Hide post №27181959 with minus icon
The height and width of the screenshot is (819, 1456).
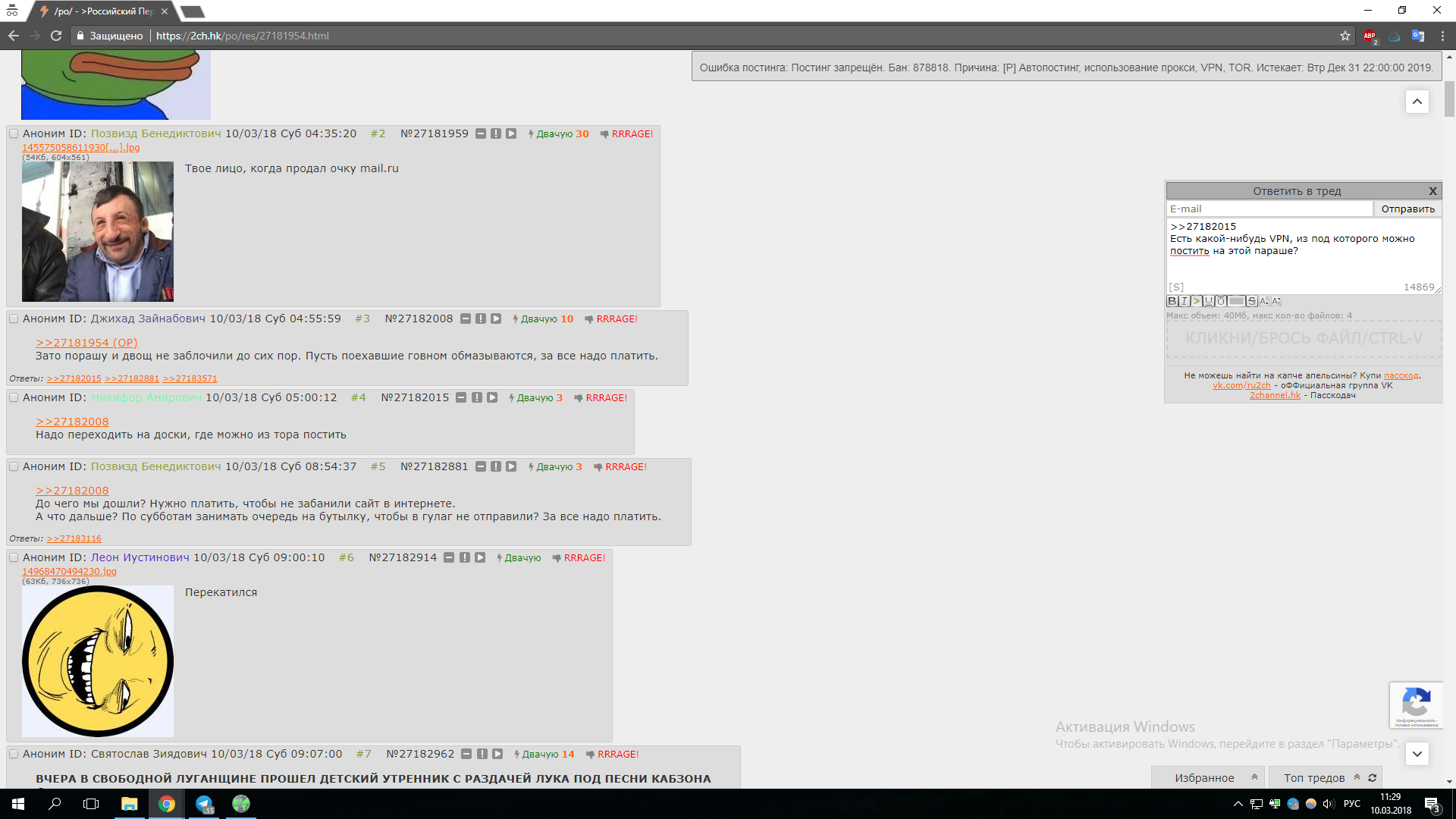[481, 134]
